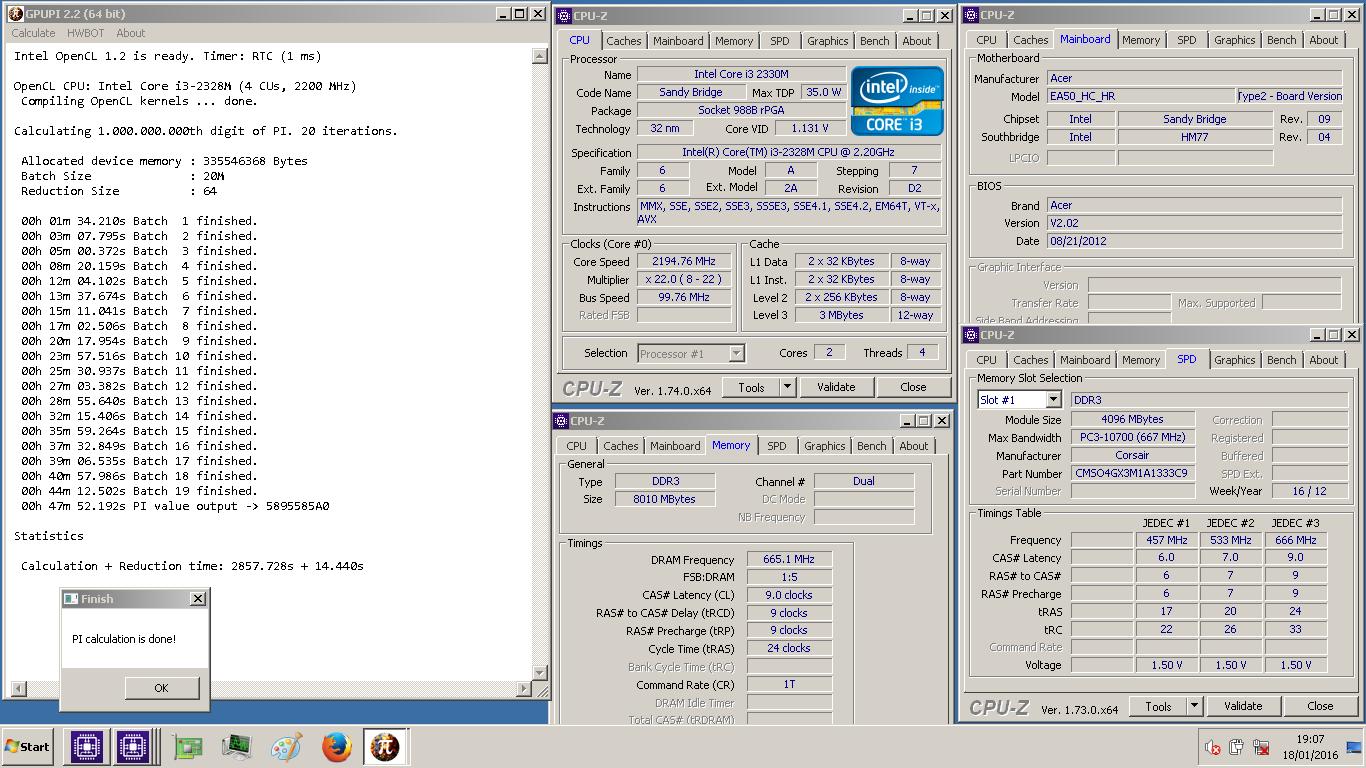Open the green circuit board taskbar icon
1366x768 pixels.
187,746
